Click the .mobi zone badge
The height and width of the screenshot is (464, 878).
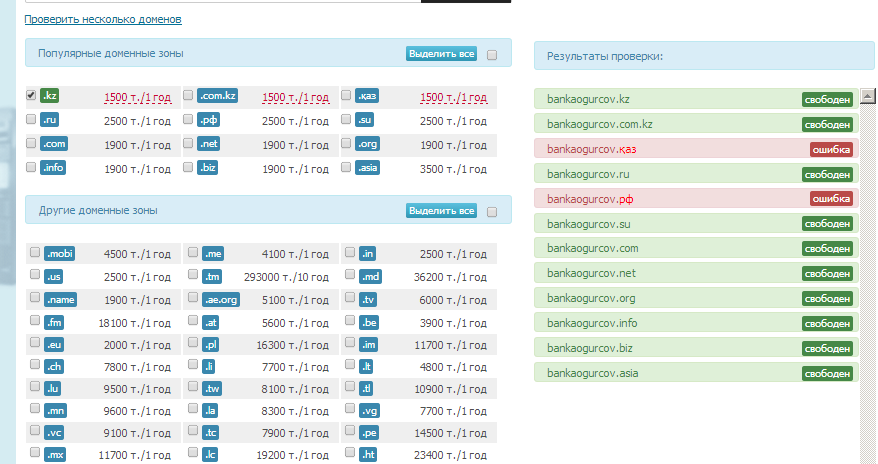click(59, 254)
